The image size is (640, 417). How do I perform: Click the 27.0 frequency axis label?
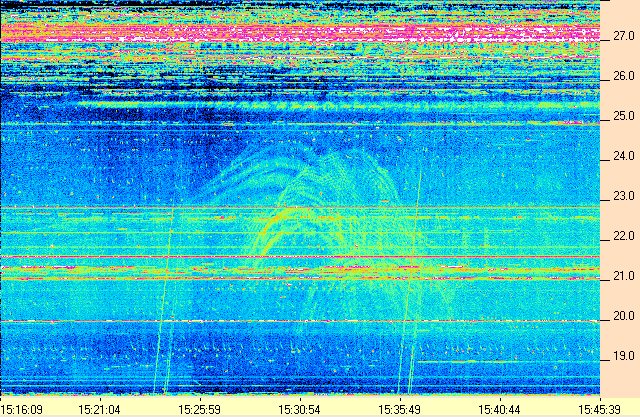pos(624,36)
